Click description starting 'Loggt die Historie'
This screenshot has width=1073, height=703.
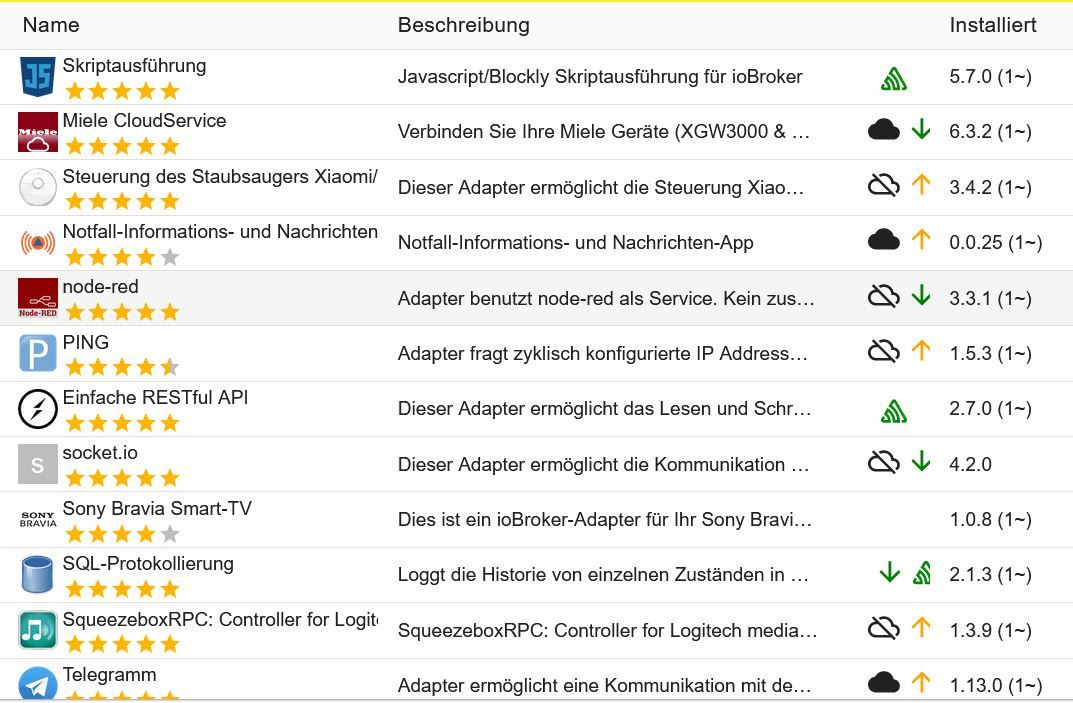point(604,574)
